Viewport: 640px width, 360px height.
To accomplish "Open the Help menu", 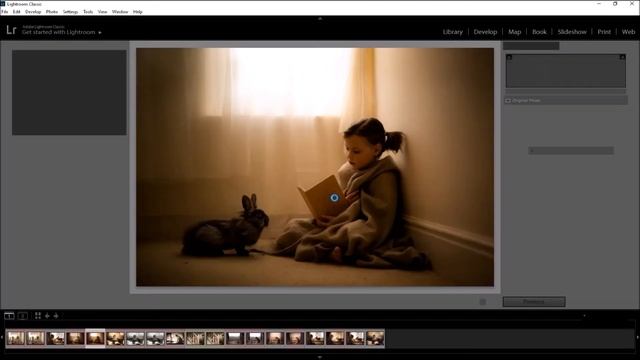I will (x=138, y=12).
